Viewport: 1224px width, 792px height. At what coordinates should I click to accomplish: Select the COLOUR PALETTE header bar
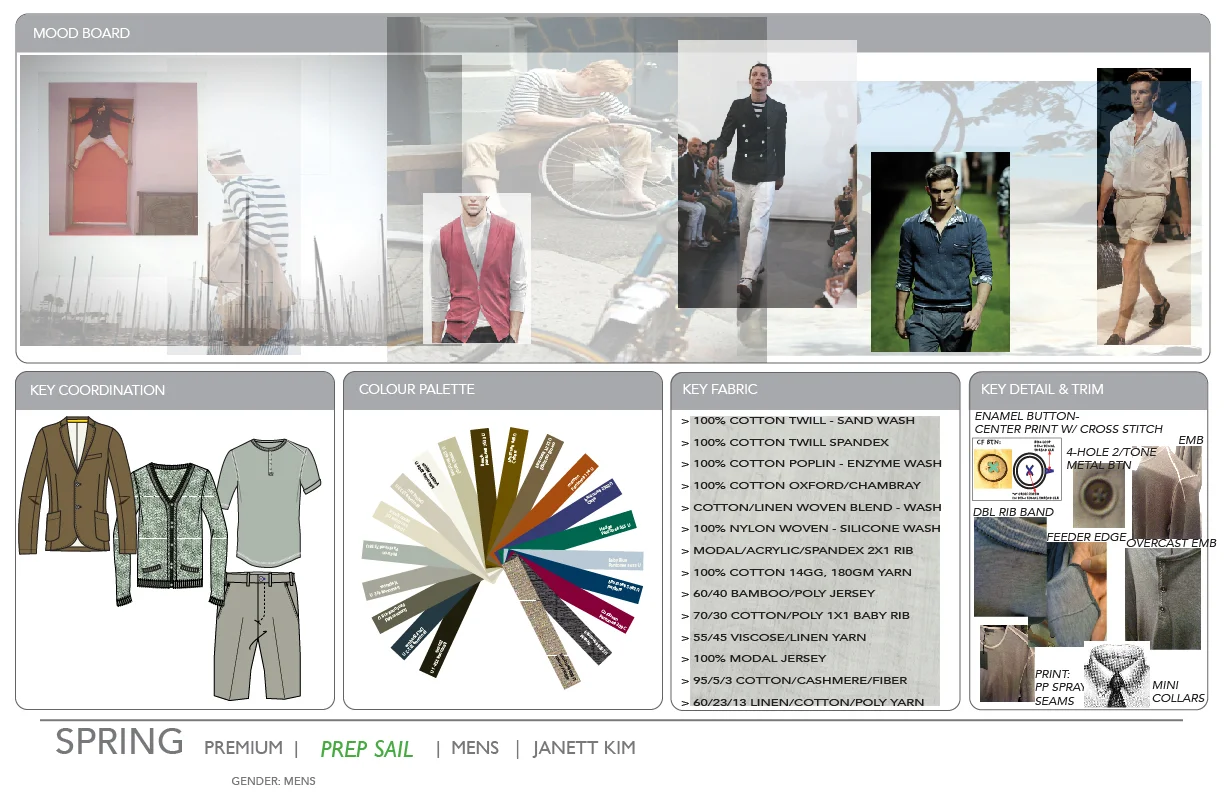(x=416, y=390)
